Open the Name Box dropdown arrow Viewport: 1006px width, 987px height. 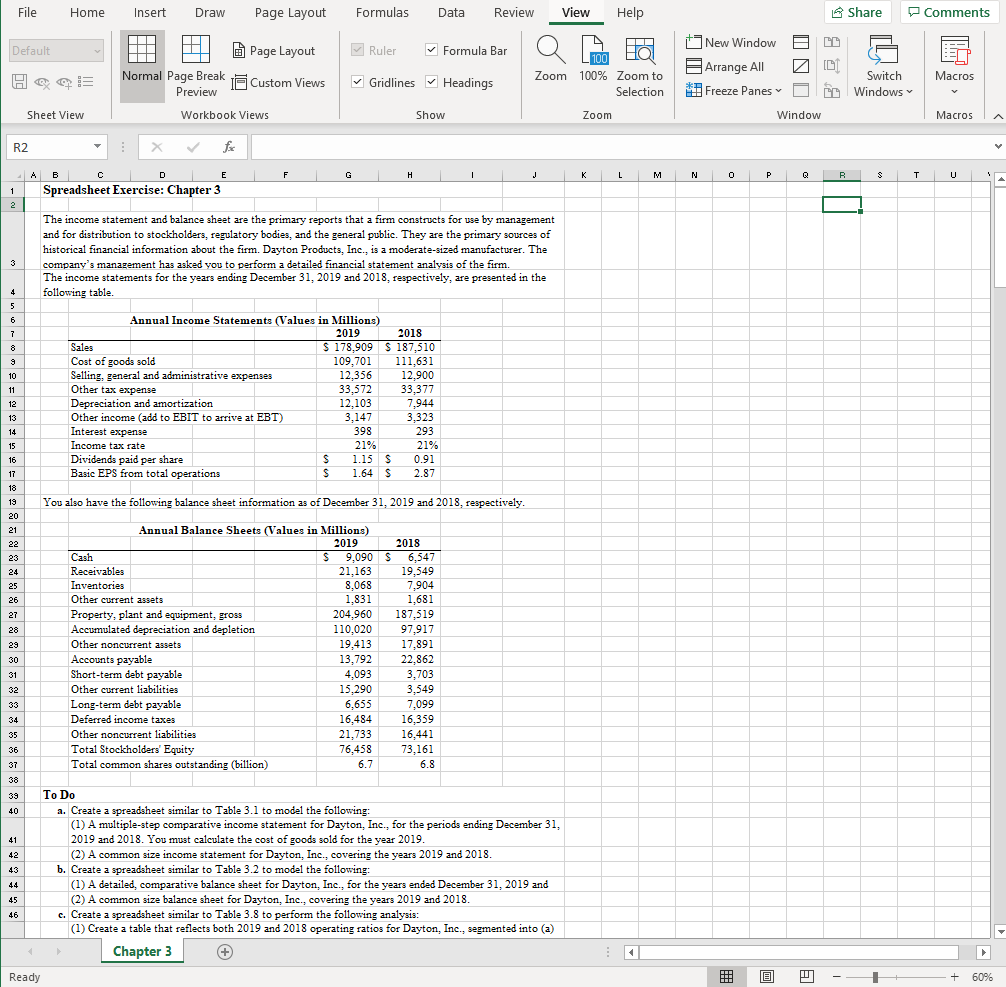95,147
